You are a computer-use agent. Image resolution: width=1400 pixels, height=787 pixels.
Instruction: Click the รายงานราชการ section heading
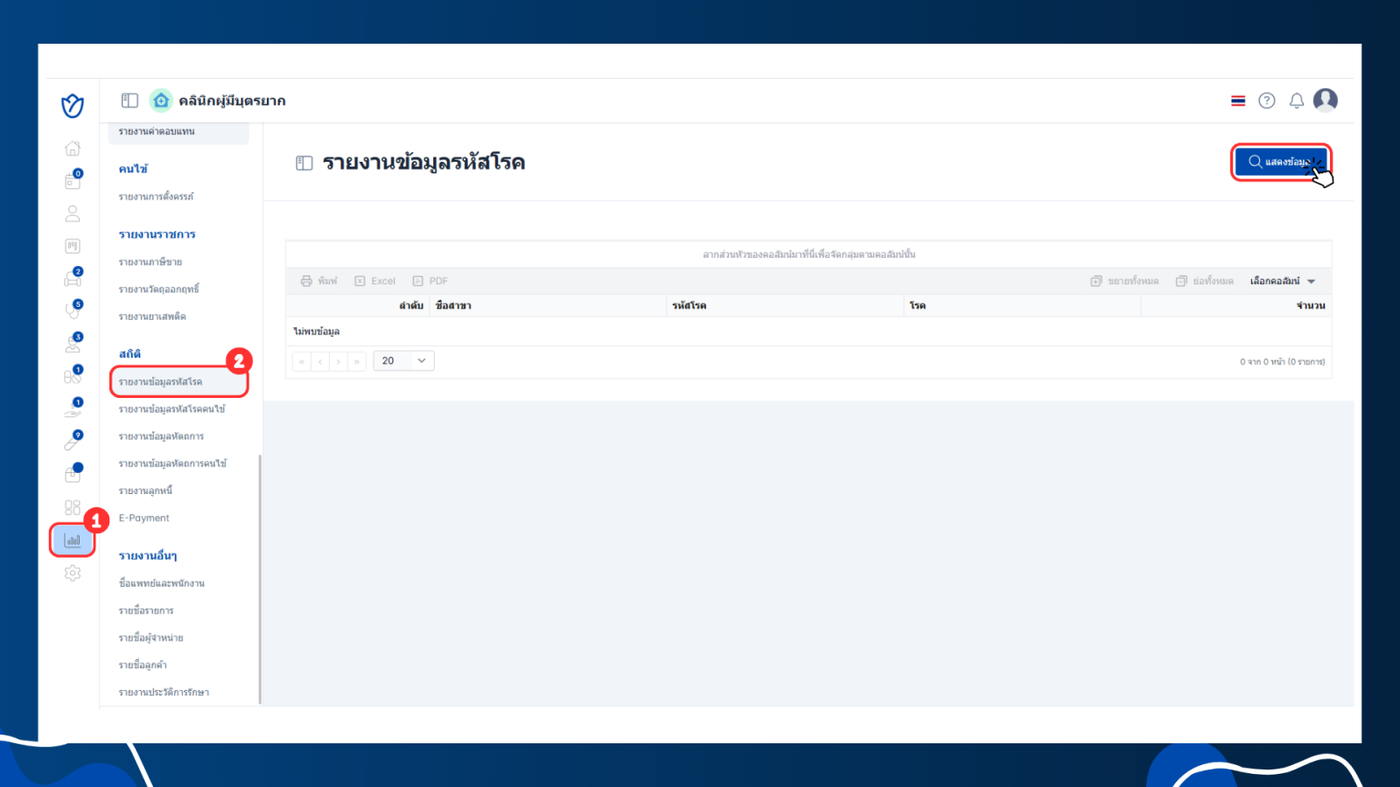point(157,234)
